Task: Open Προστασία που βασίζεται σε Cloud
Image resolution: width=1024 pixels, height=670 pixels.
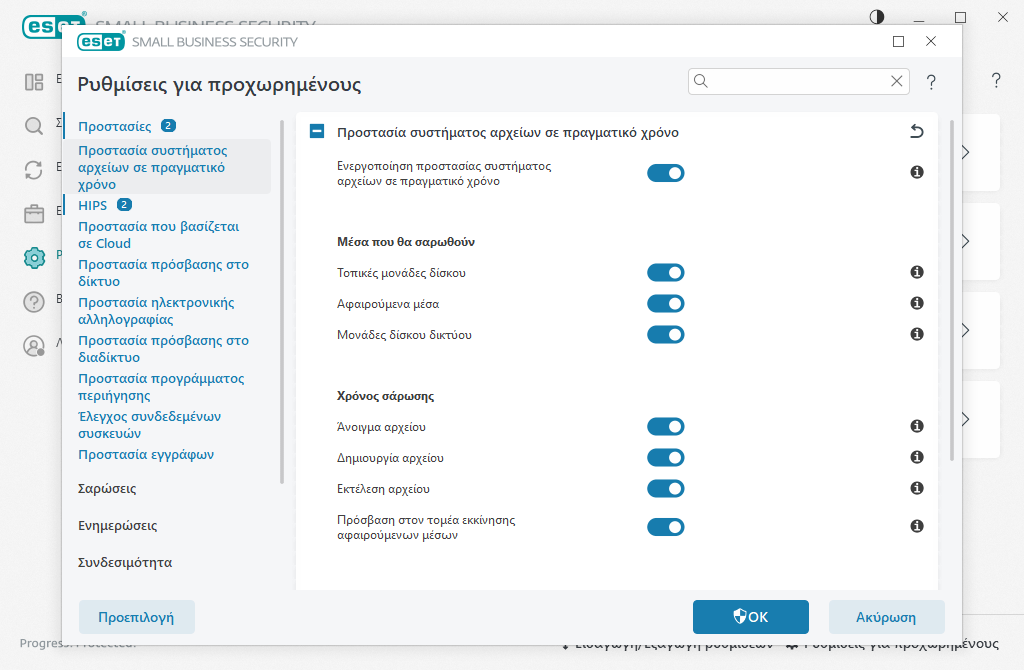Action: point(158,235)
